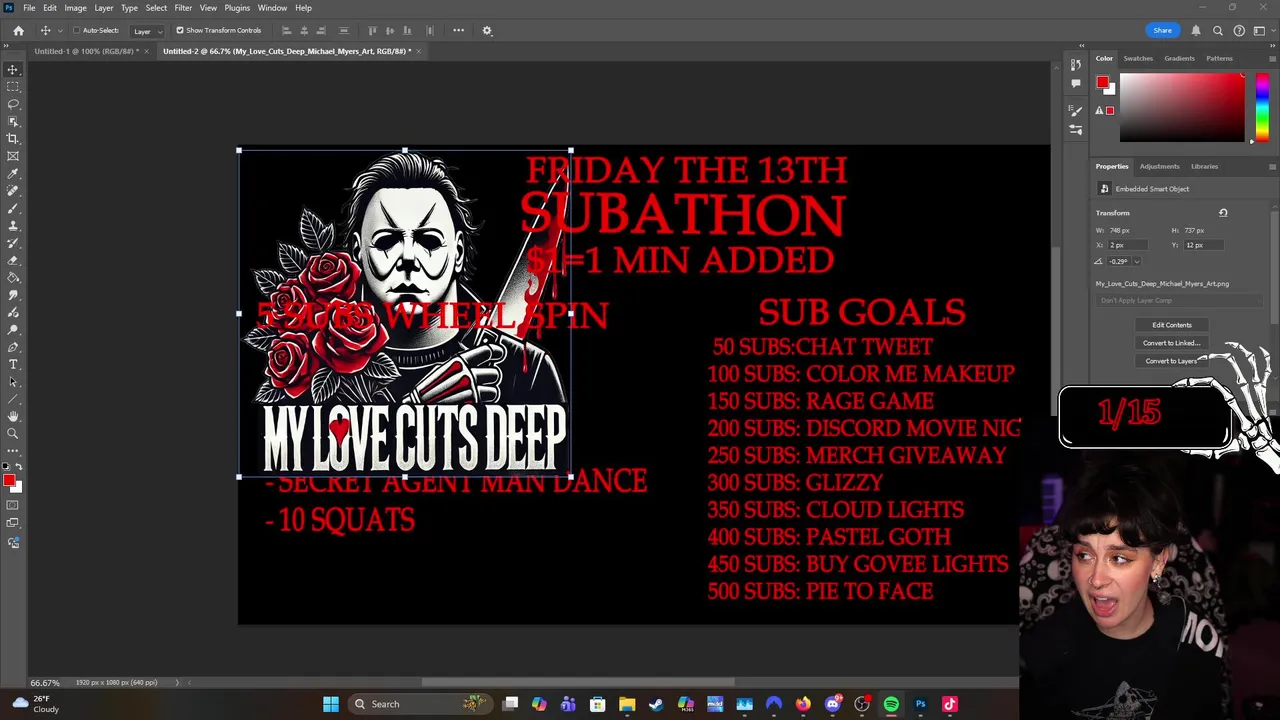1280x720 pixels.
Task: Open the Layer menu
Action: pyautogui.click(x=104, y=8)
